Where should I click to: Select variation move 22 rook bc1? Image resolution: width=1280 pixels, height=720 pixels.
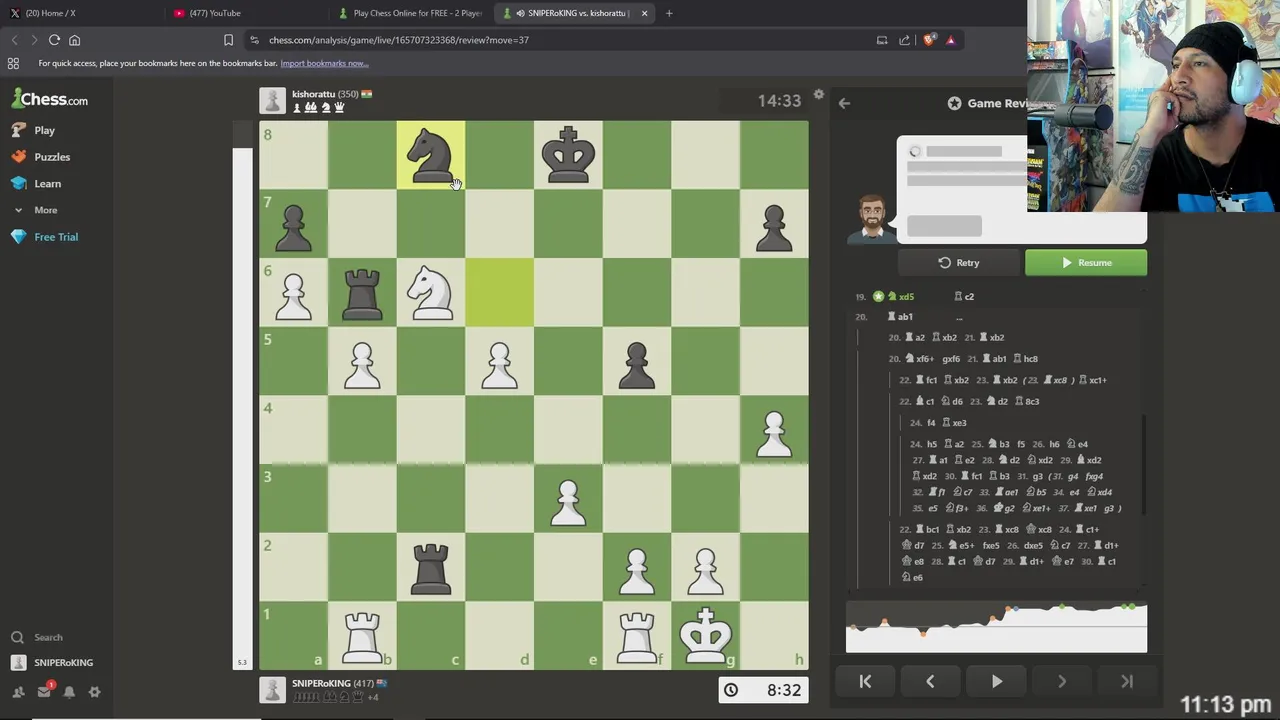tap(927, 529)
